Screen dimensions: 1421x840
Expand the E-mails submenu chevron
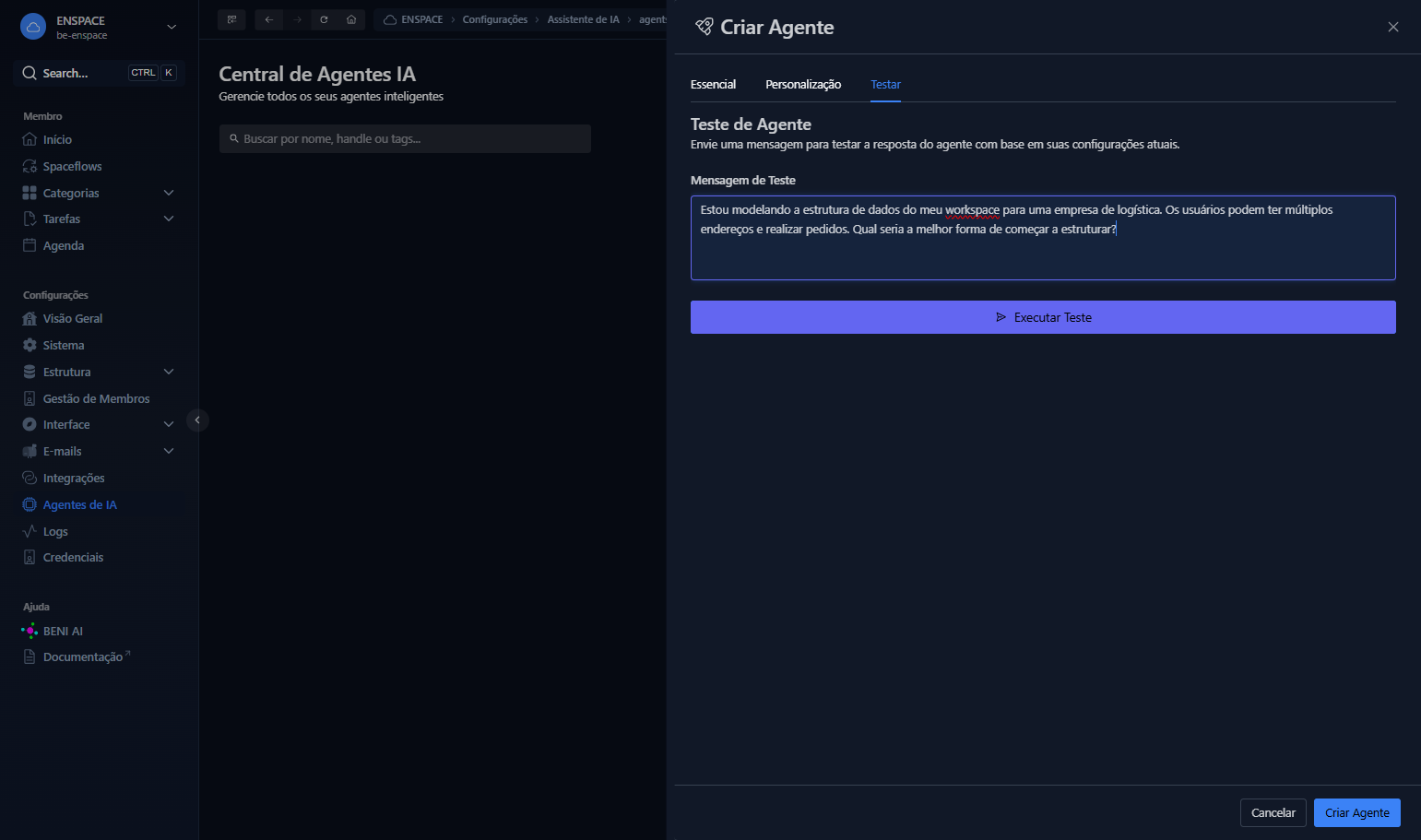coord(169,451)
